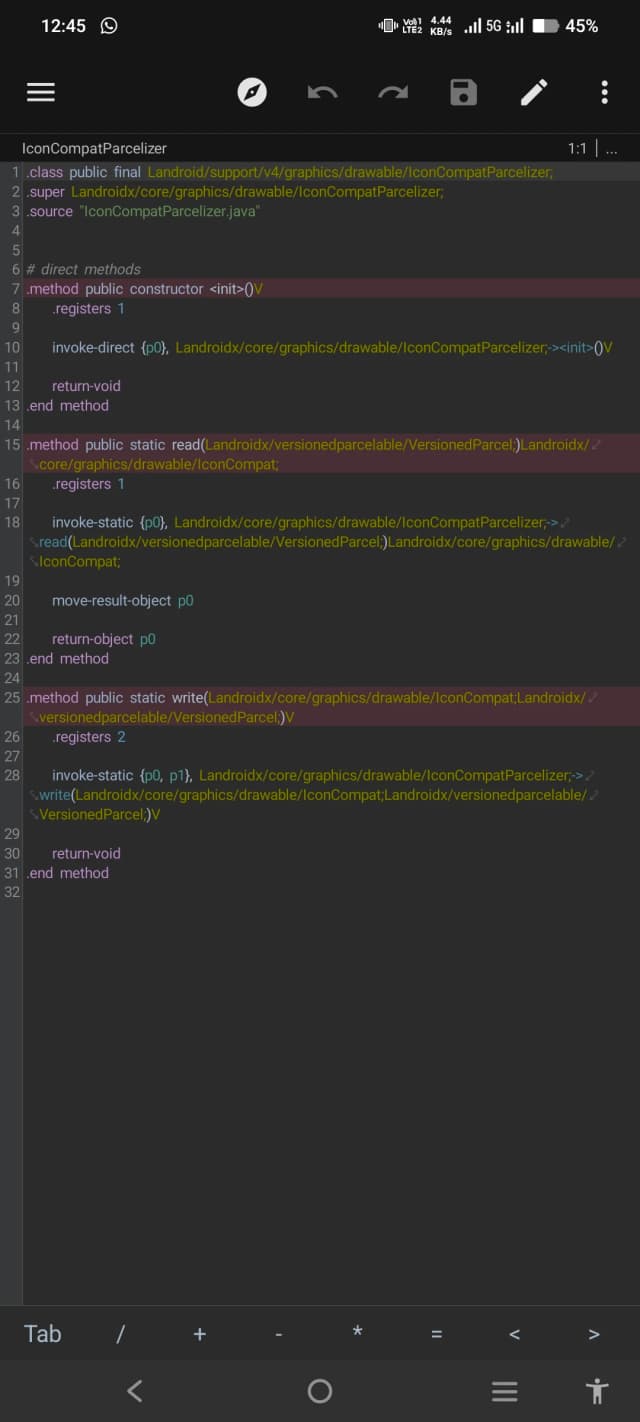Image resolution: width=640 pixels, height=1422 pixels.
Task: Click the static write method declaration
Action: [314, 707]
